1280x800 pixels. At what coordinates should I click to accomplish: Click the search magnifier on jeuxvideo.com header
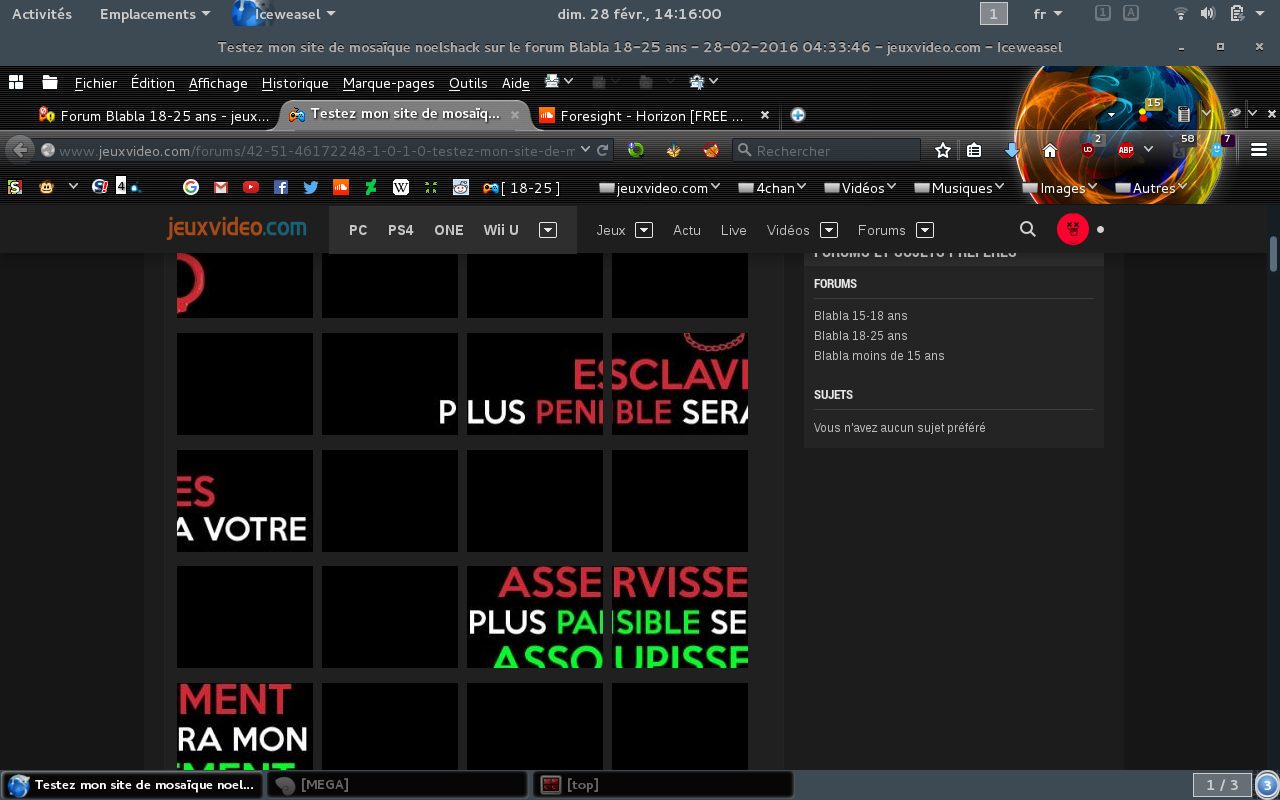tap(1027, 229)
